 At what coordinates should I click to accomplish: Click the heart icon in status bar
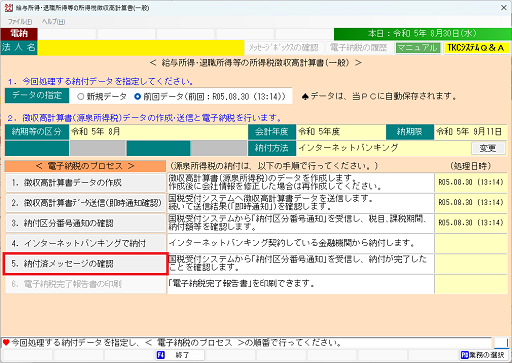tap(6, 342)
